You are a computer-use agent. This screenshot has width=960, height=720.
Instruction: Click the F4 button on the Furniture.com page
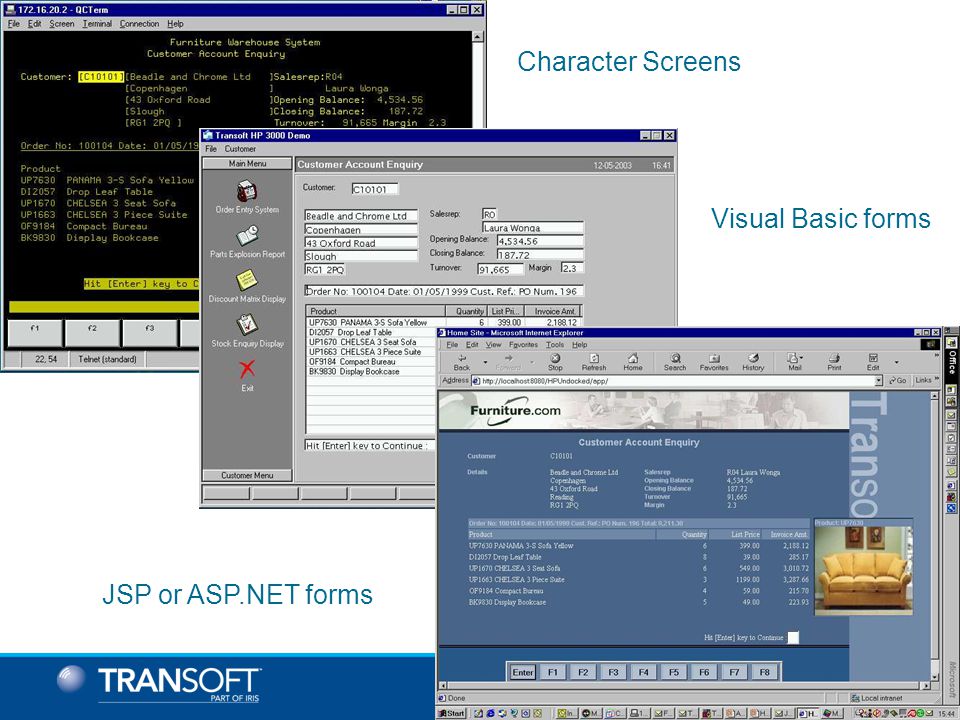(643, 672)
